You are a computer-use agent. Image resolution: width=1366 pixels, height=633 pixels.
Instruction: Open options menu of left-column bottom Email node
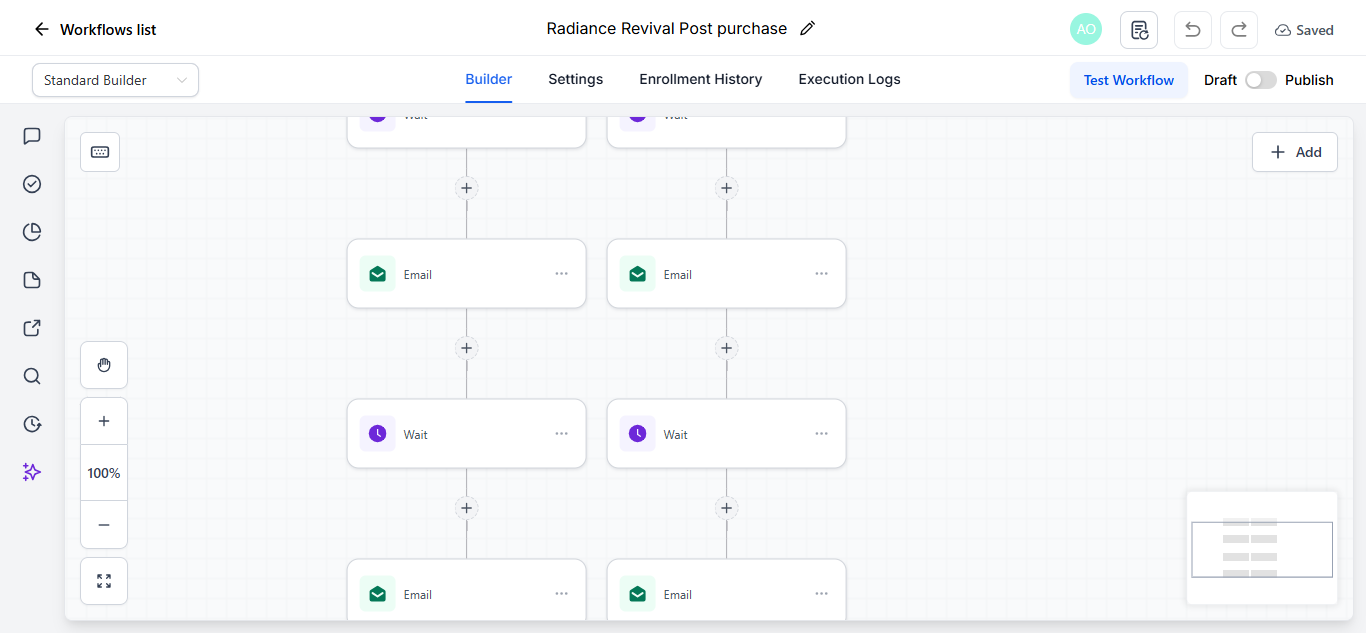tap(562, 594)
